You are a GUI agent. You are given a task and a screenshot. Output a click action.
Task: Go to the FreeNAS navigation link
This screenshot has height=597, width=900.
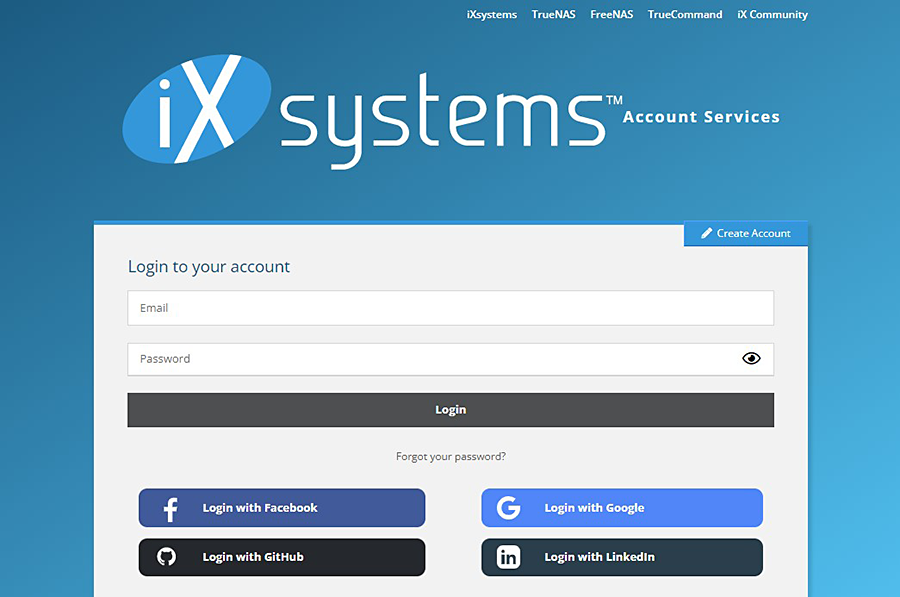[x=611, y=15]
